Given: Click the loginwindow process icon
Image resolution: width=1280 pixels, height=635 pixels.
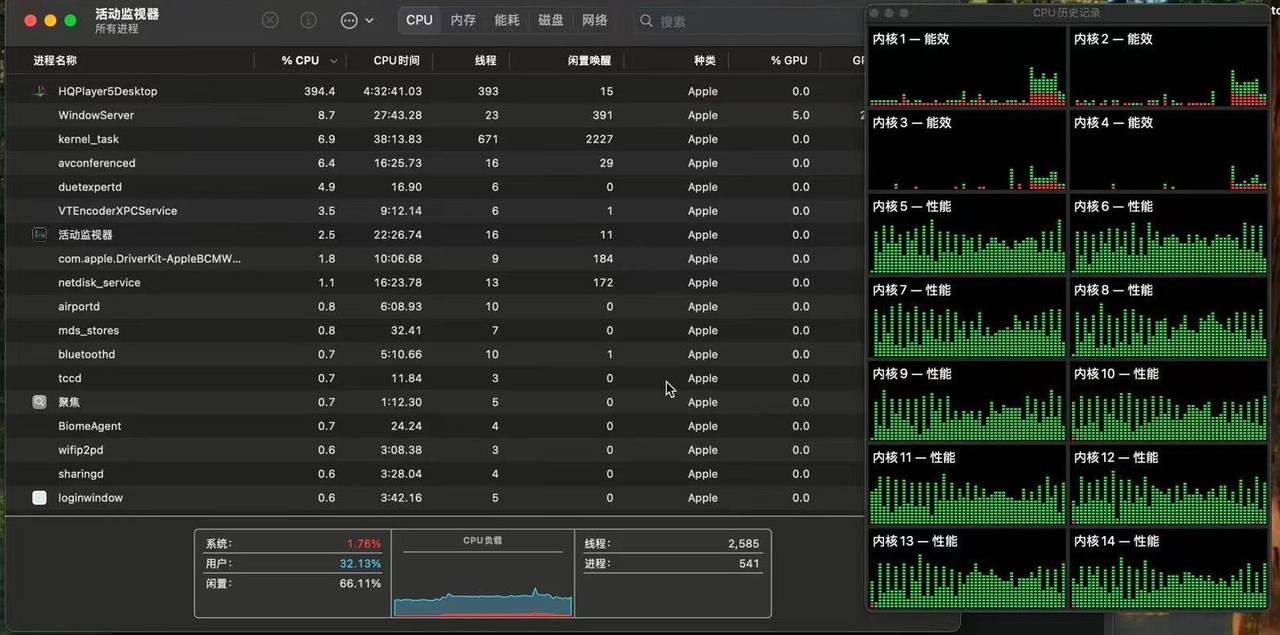Looking at the screenshot, I should click(39, 498).
